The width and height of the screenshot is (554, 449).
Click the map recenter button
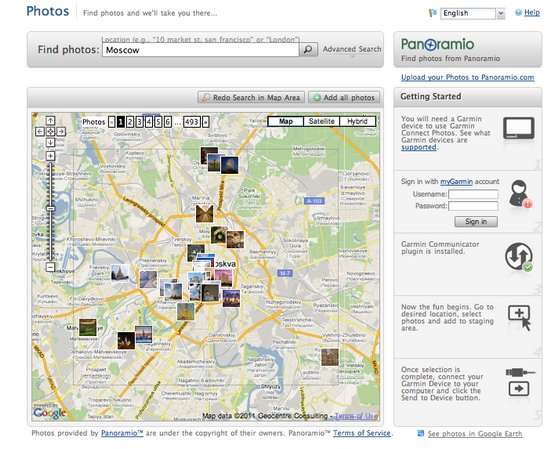(51, 131)
